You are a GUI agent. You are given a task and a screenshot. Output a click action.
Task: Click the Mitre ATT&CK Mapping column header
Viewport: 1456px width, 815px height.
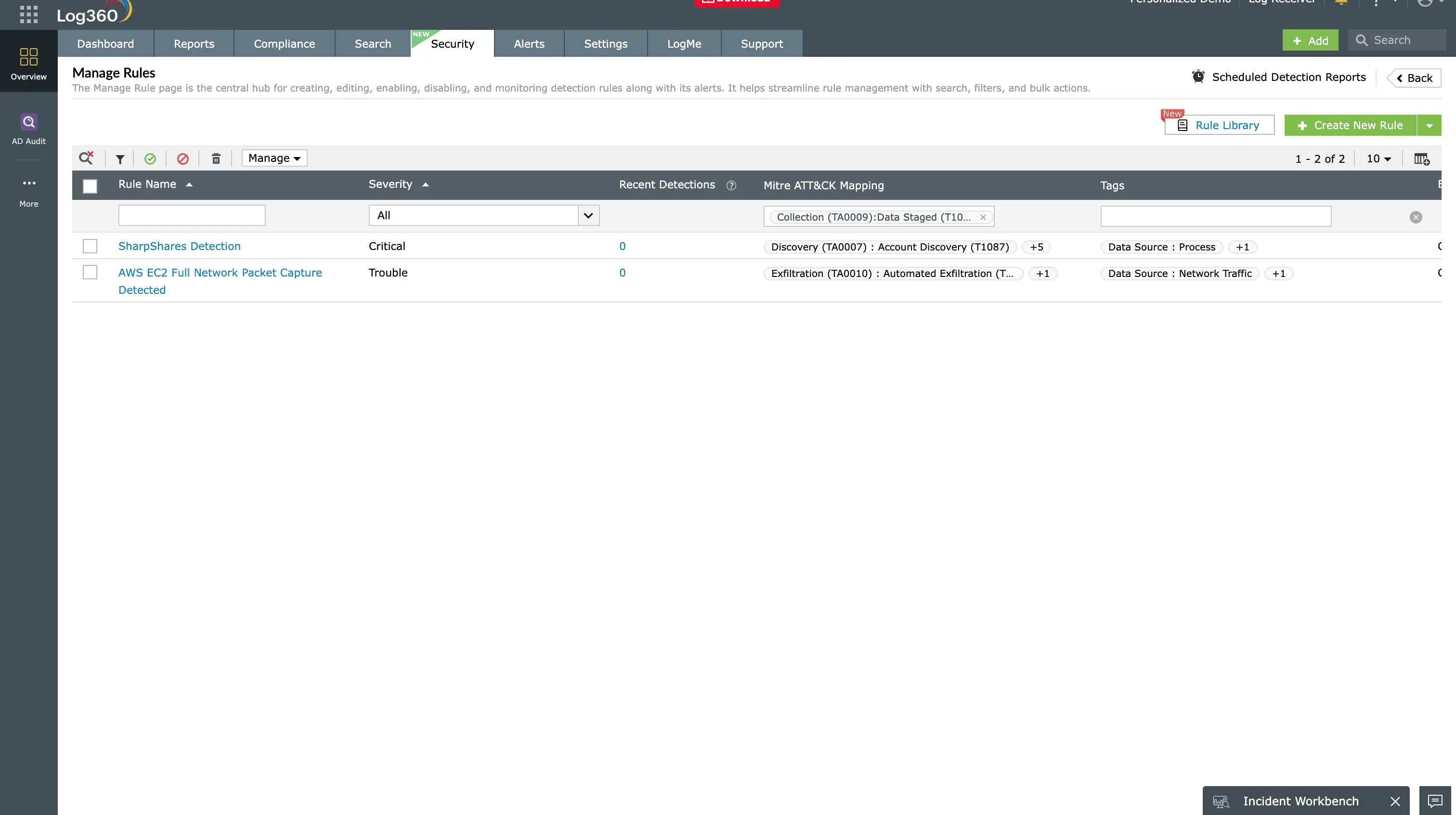click(x=823, y=185)
